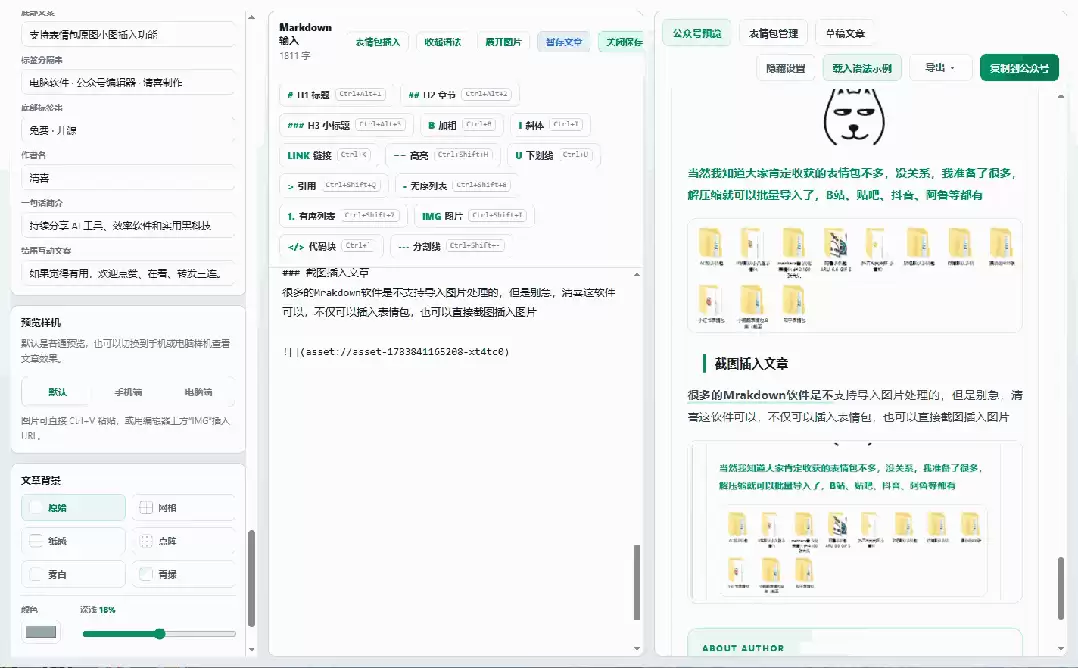Select the 电脑端 preview device
Viewport: 1078px width, 668px height.
pyautogui.click(x=198, y=392)
